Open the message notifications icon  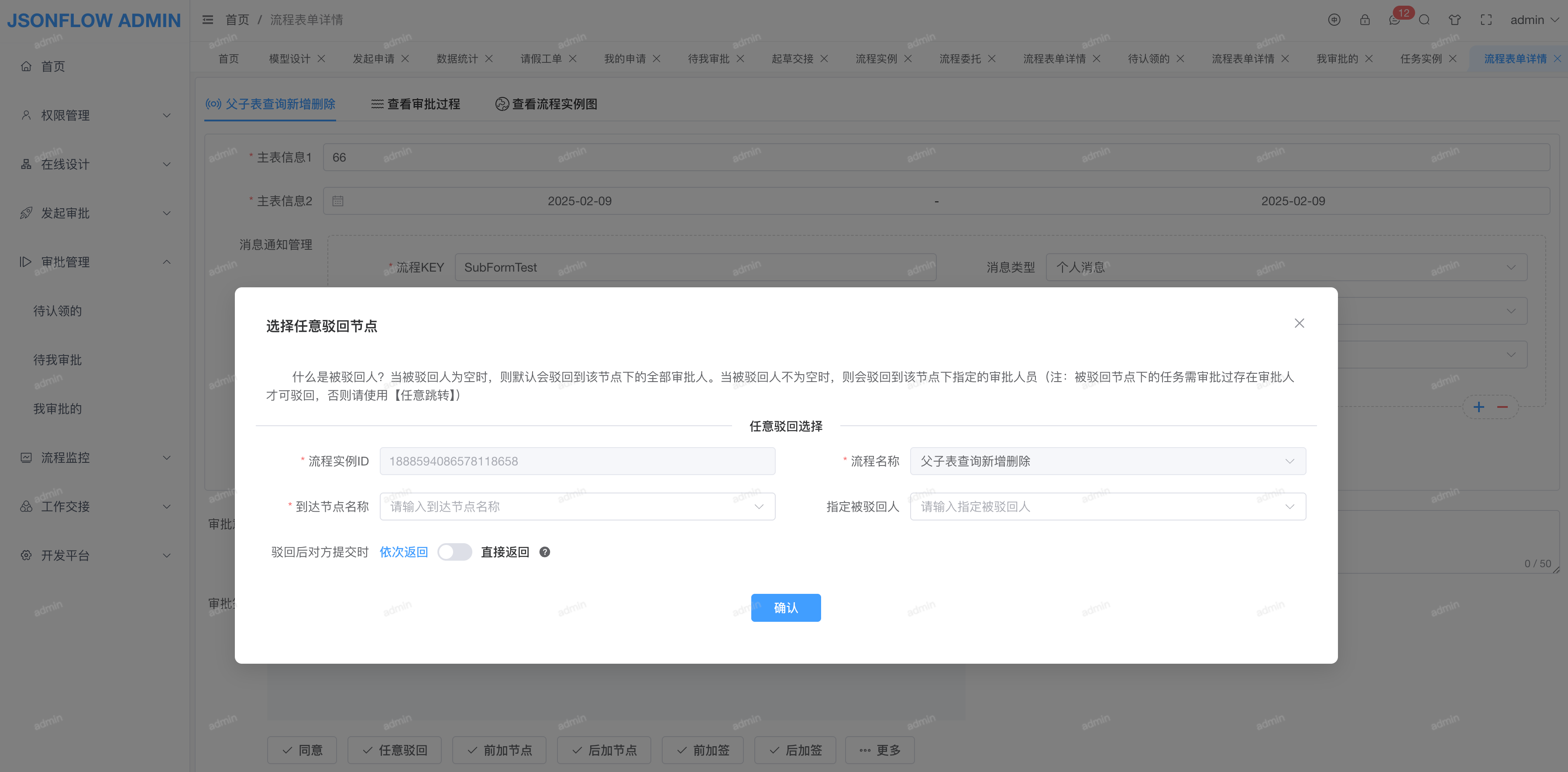tap(1395, 20)
